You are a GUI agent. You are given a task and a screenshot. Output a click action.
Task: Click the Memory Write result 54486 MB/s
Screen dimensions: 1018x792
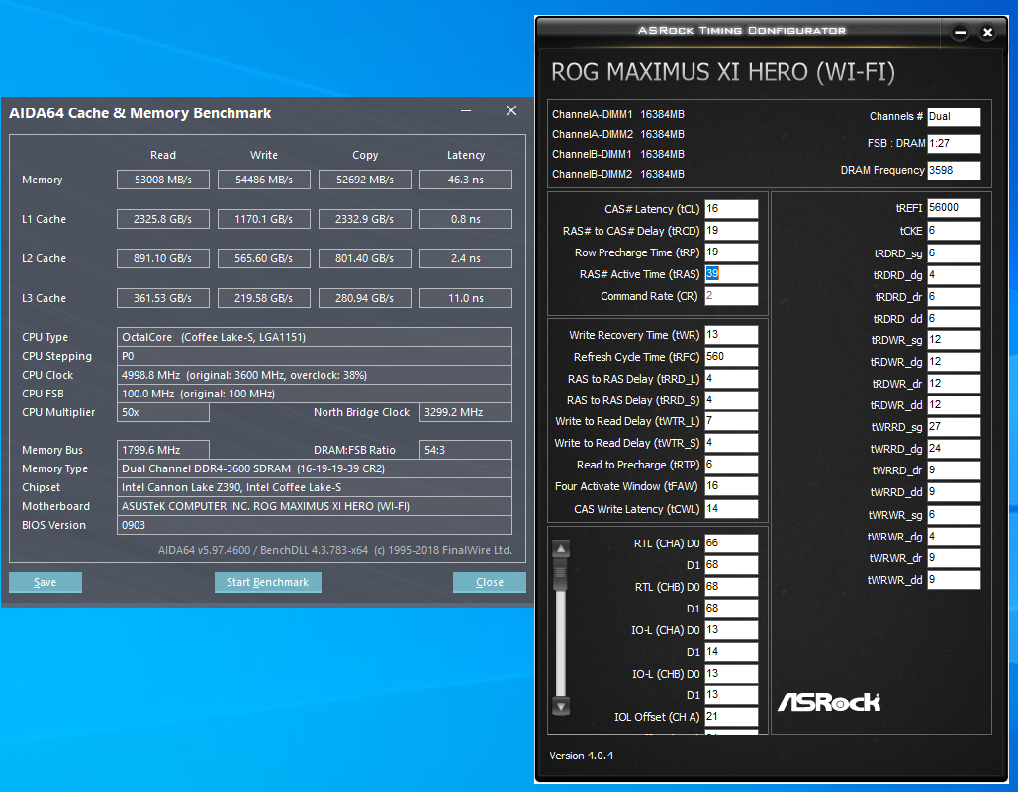pyautogui.click(x=264, y=179)
